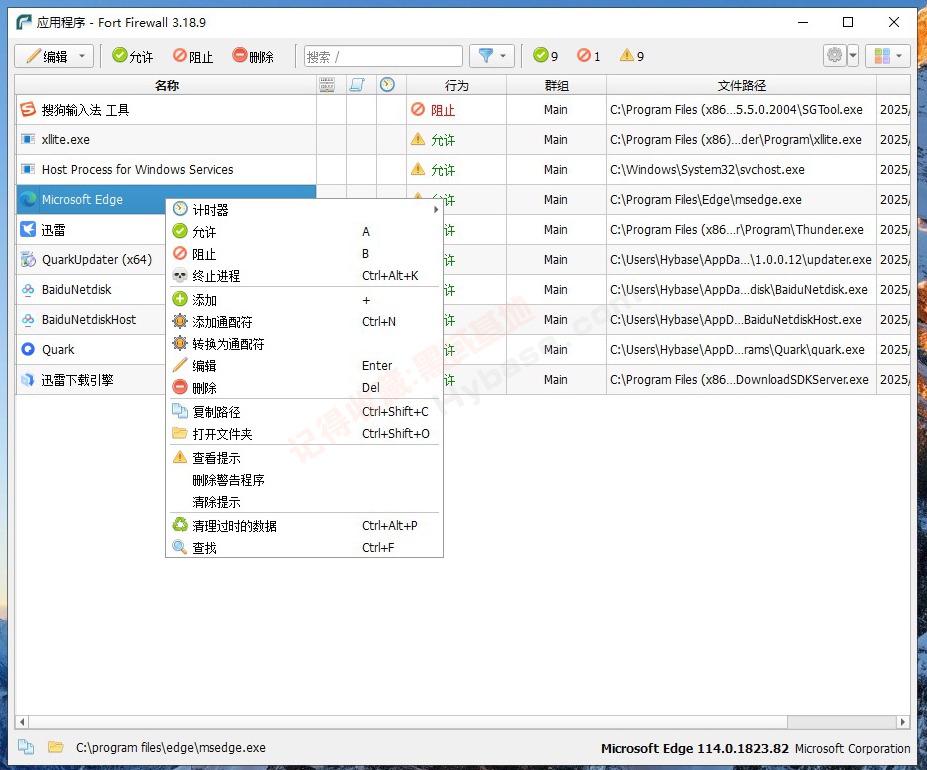Click the horizontal scrollbar thumb
927x770 pixels.
coord(408,722)
